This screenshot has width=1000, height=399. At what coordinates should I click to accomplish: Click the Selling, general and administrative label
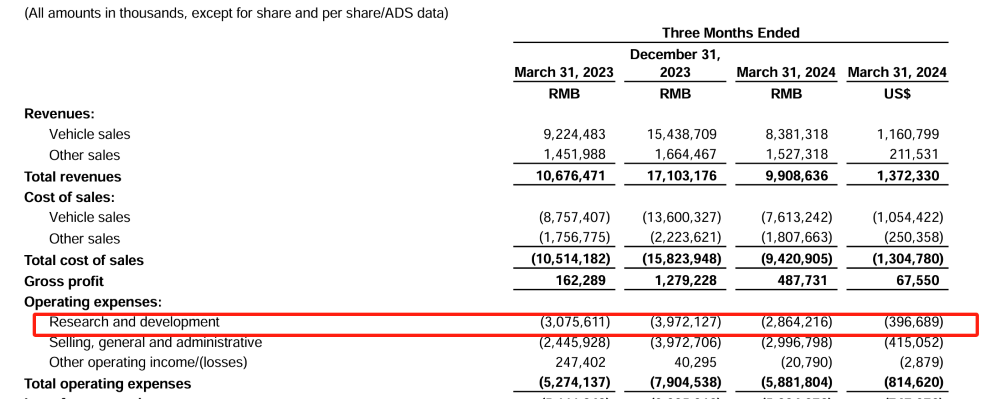click(156, 342)
